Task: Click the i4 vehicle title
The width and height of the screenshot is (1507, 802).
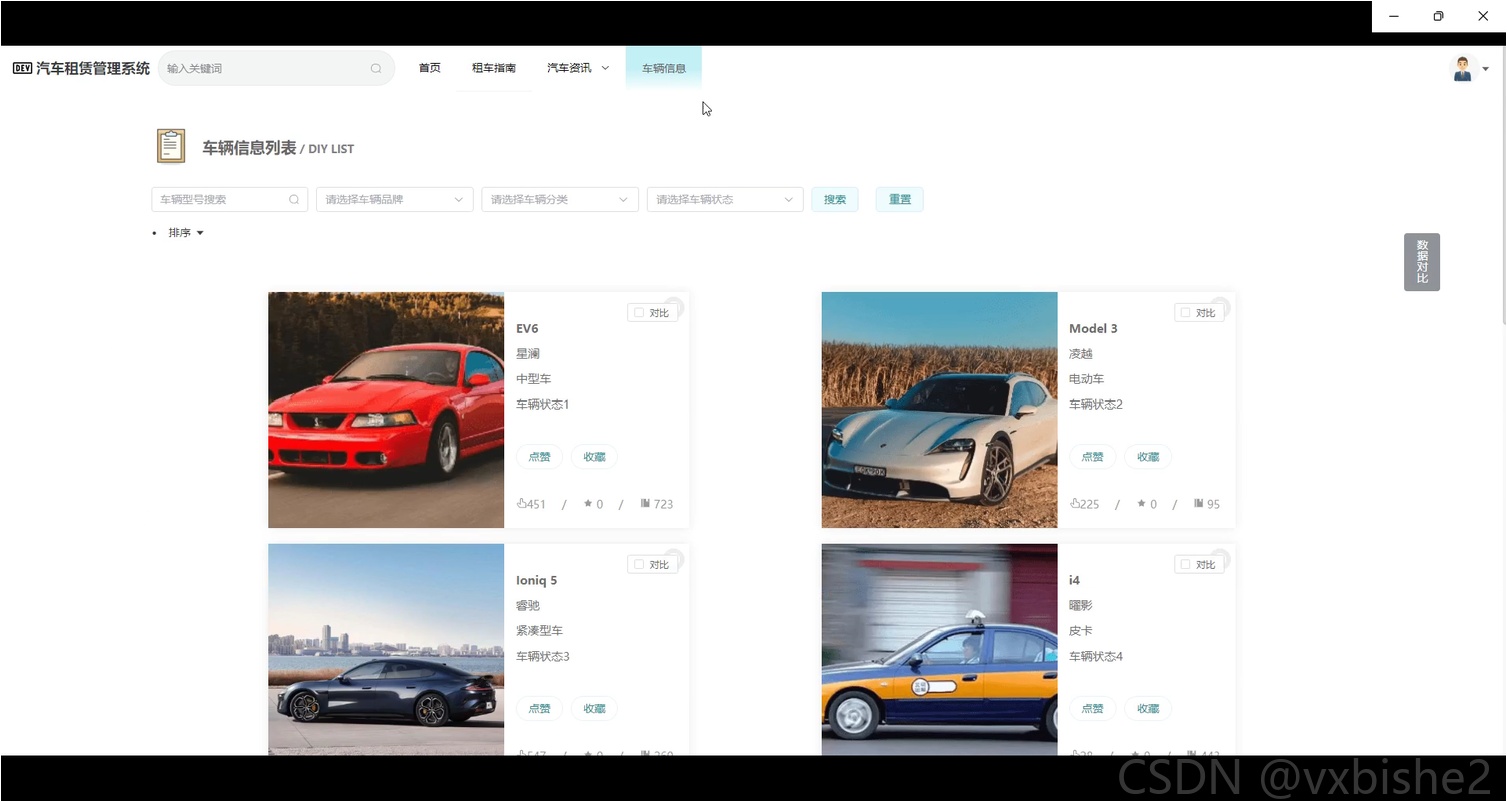Action: [1074, 581]
